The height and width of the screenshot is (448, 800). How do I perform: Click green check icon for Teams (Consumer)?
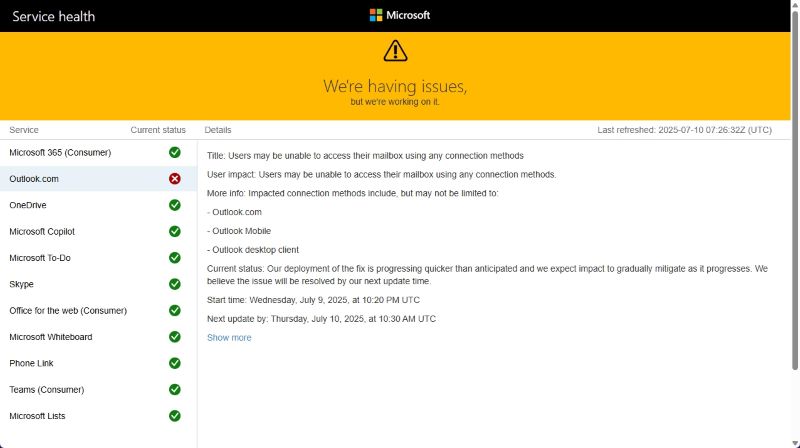[174, 390]
